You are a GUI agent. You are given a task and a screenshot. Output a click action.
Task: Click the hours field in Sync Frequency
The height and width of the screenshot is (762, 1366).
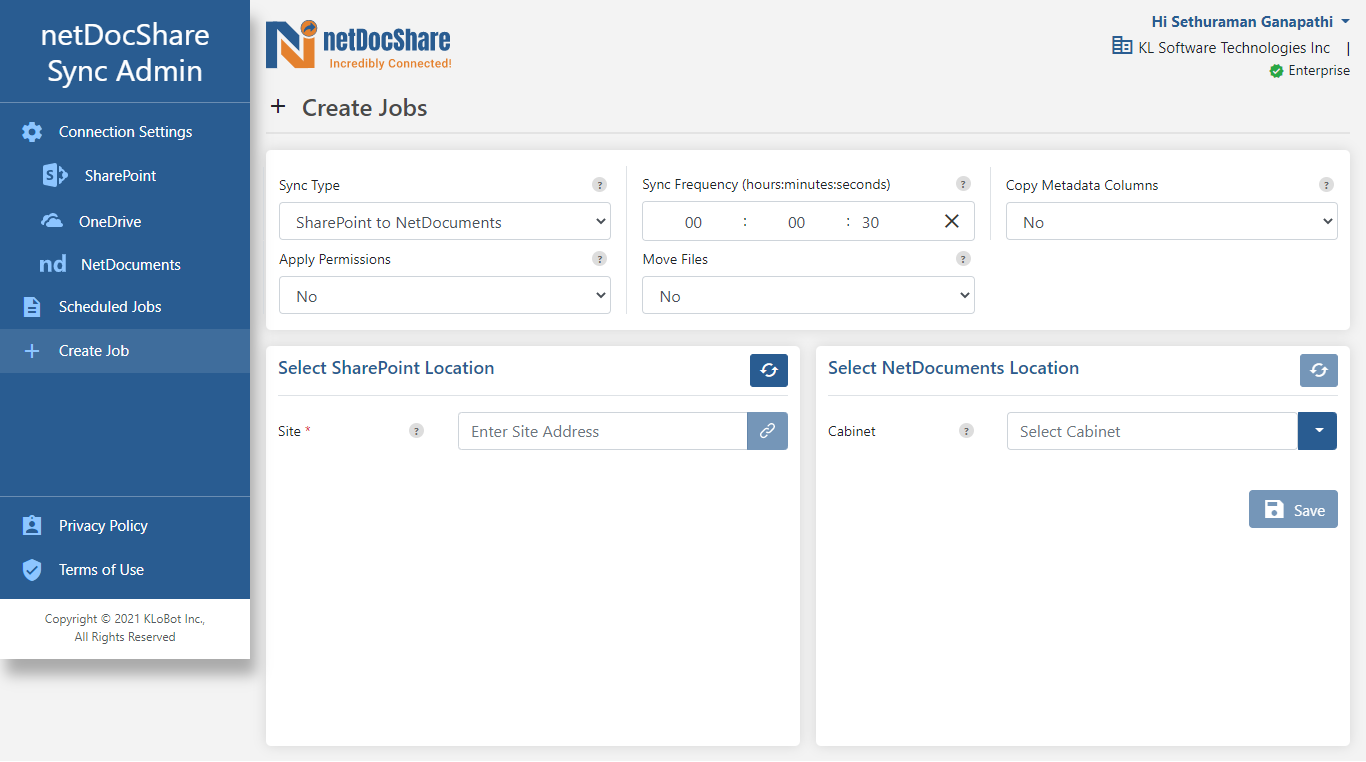(x=693, y=222)
